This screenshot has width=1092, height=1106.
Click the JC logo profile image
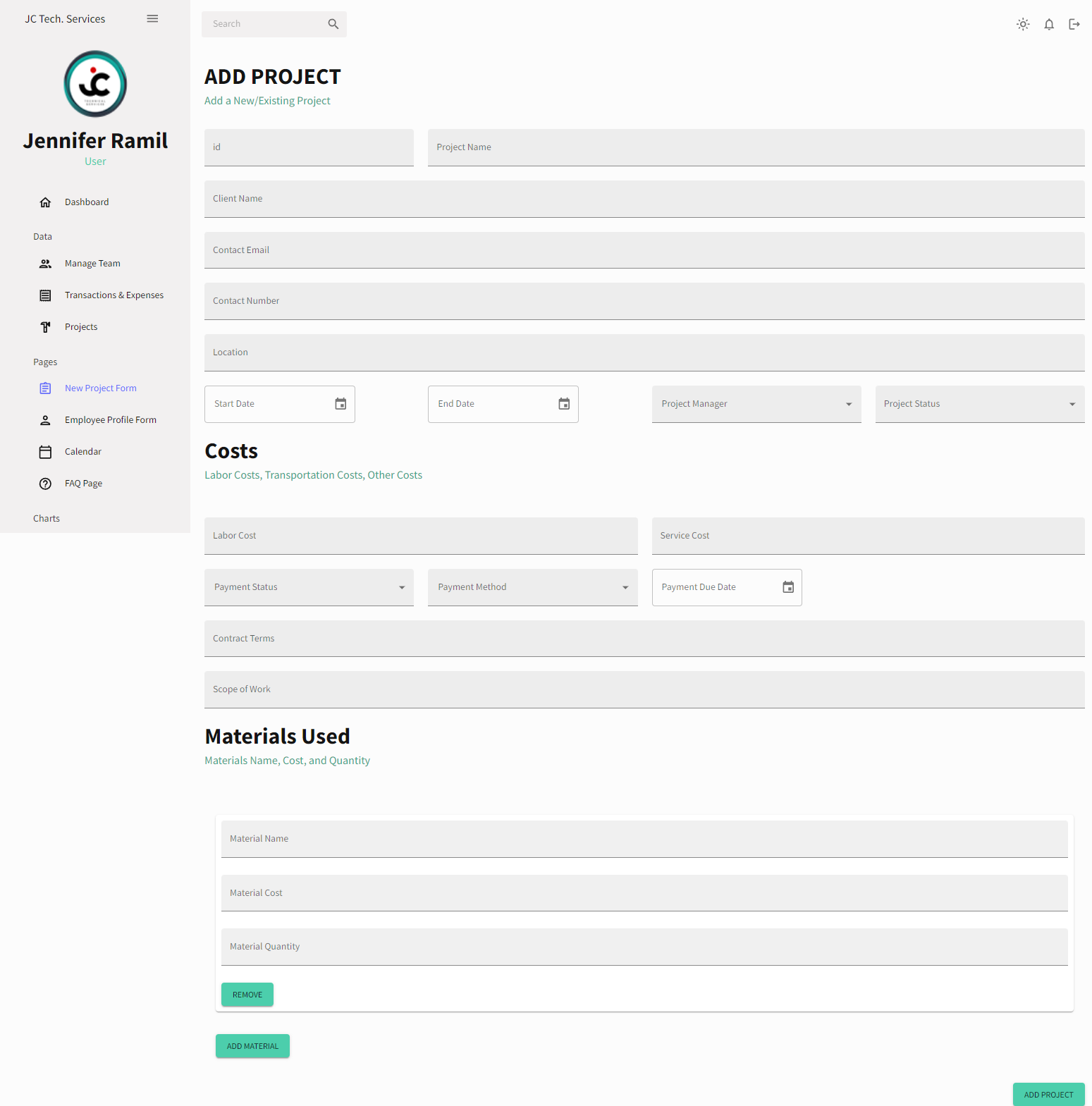tap(95, 84)
